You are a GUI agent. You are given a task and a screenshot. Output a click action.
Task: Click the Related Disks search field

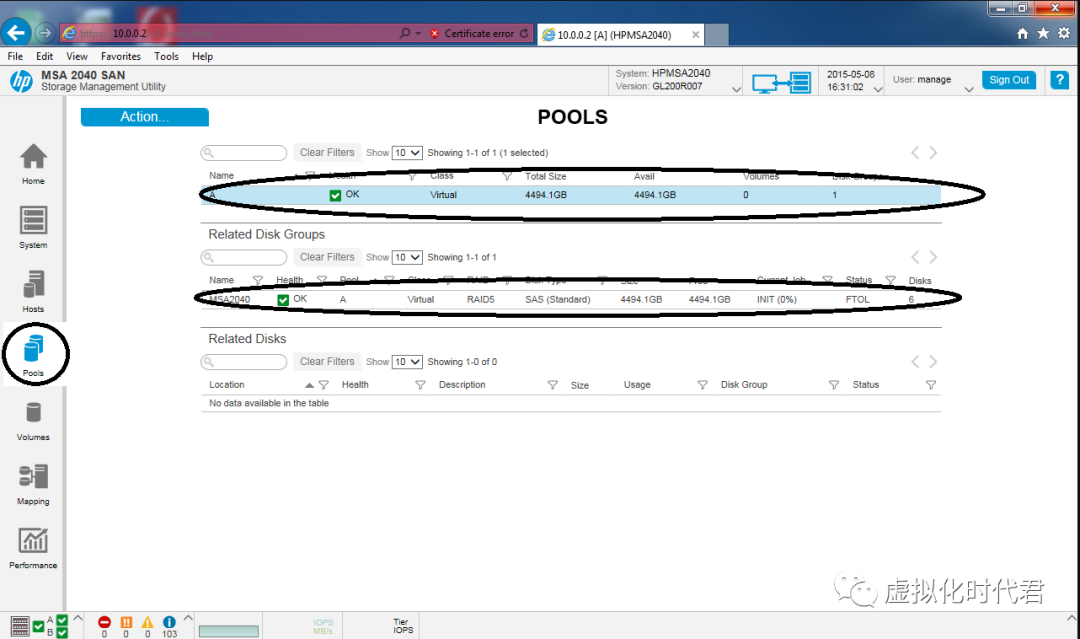click(x=244, y=362)
